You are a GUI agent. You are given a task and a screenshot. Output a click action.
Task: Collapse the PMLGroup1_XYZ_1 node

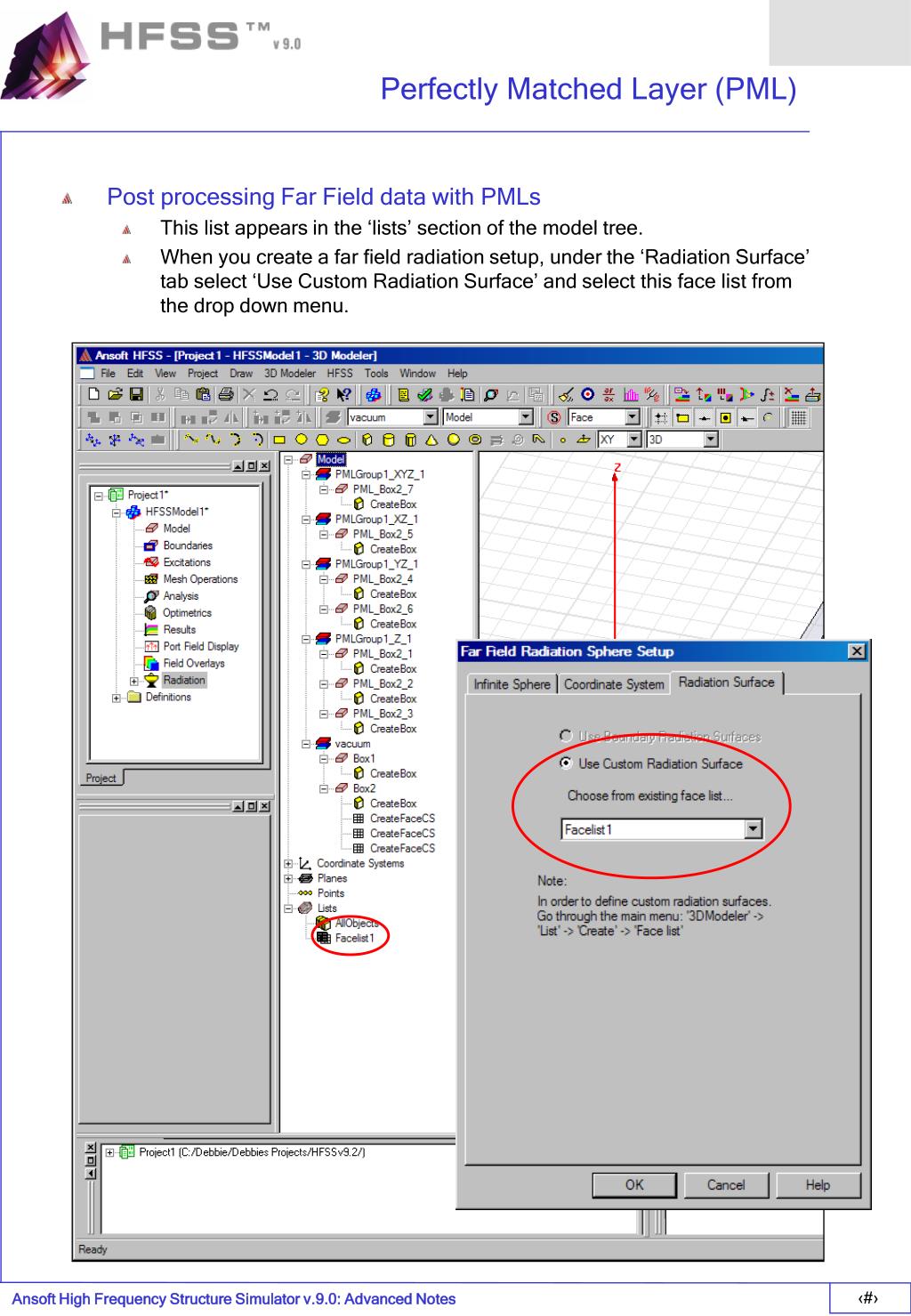[x=306, y=475]
